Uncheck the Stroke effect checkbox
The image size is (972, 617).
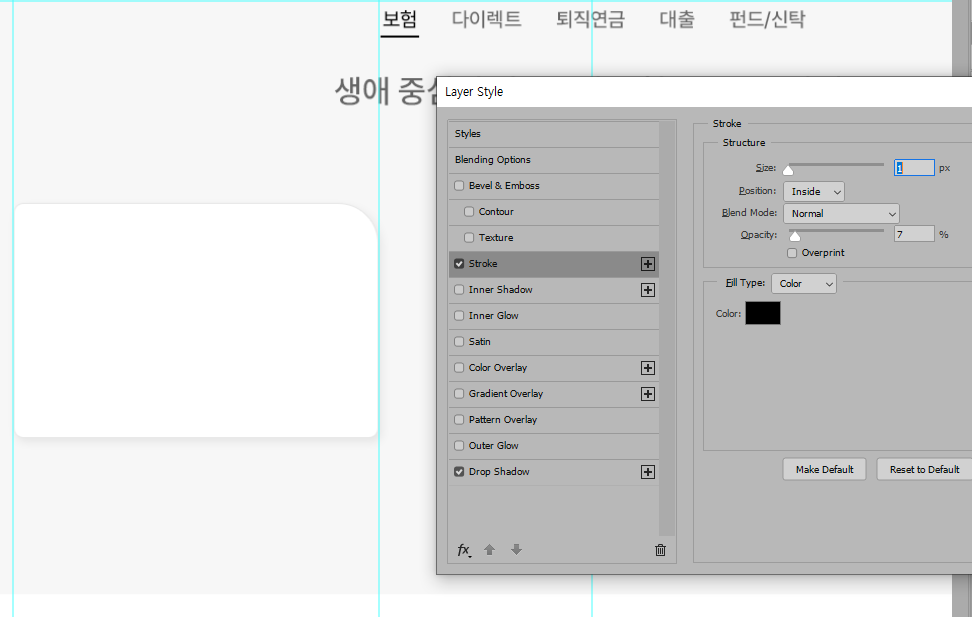(459, 264)
